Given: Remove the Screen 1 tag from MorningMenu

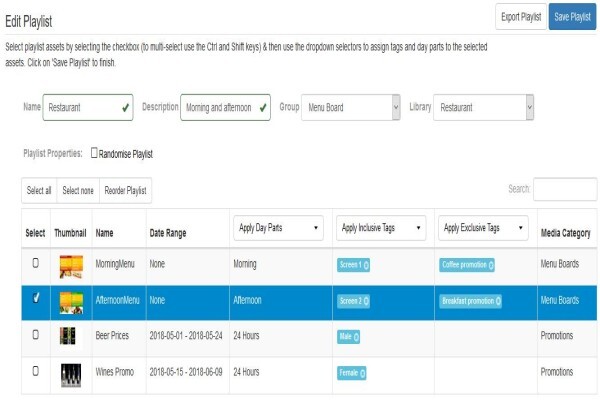Looking at the screenshot, I should pyautogui.click(x=366, y=265).
